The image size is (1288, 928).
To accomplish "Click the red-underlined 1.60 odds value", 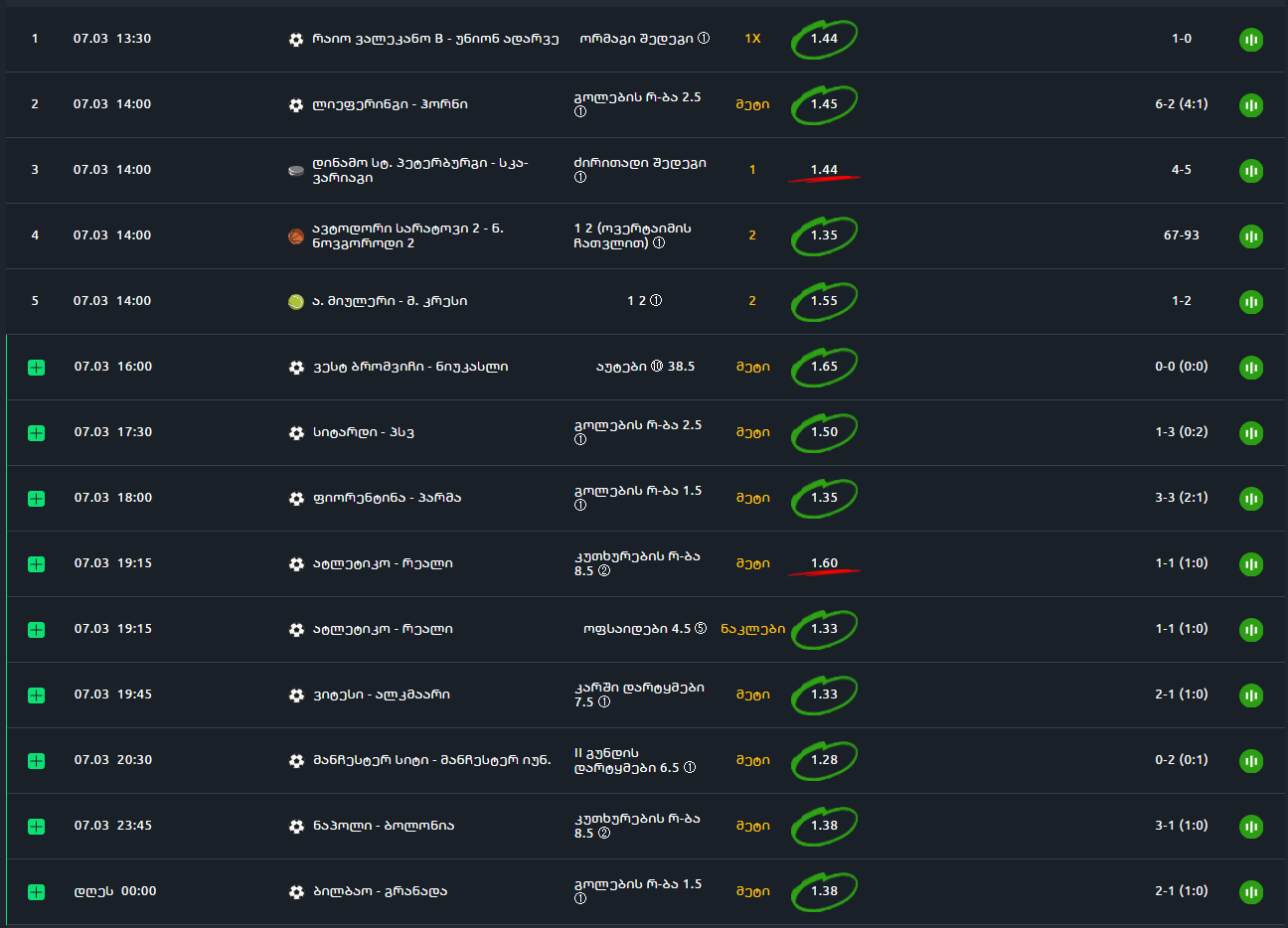I will coord(824,563).
